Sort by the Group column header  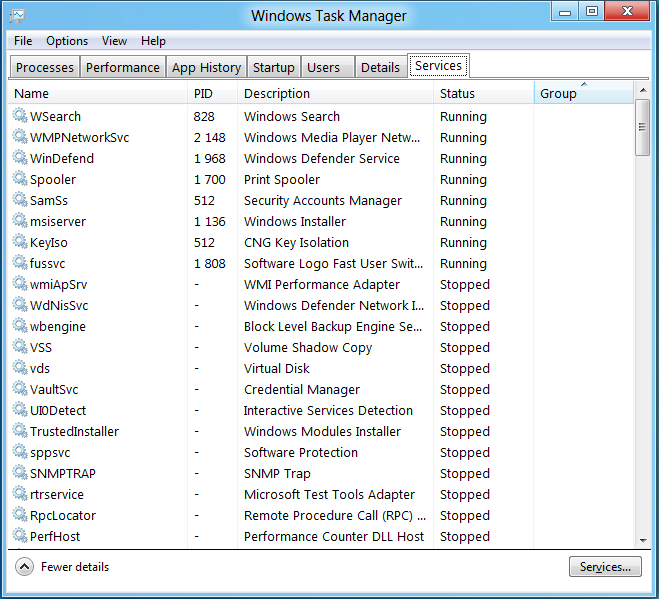point(584,93)
